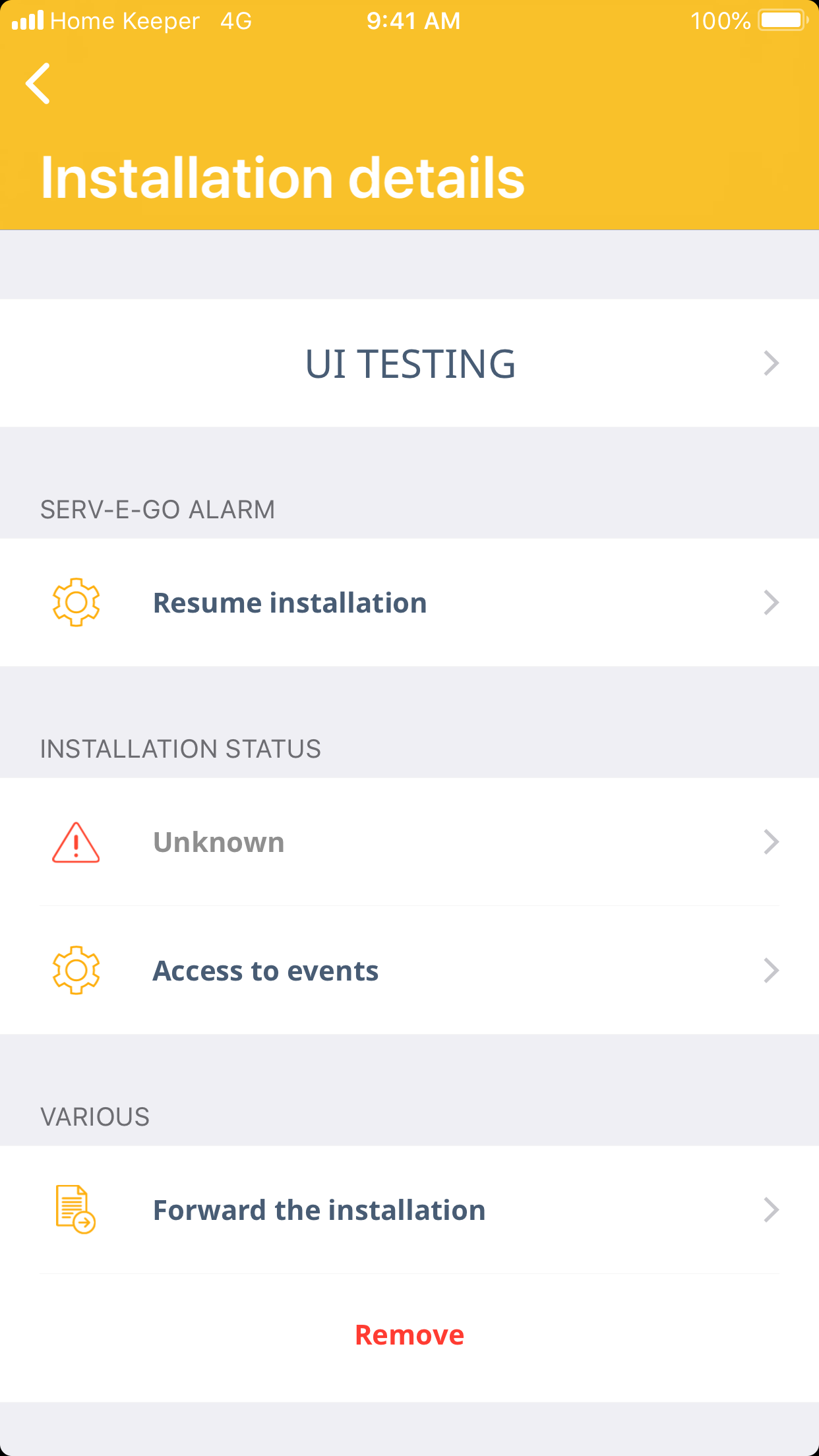View the Unknown installation status
Viewport: 819px width, 1456px height.
point(219,842)
